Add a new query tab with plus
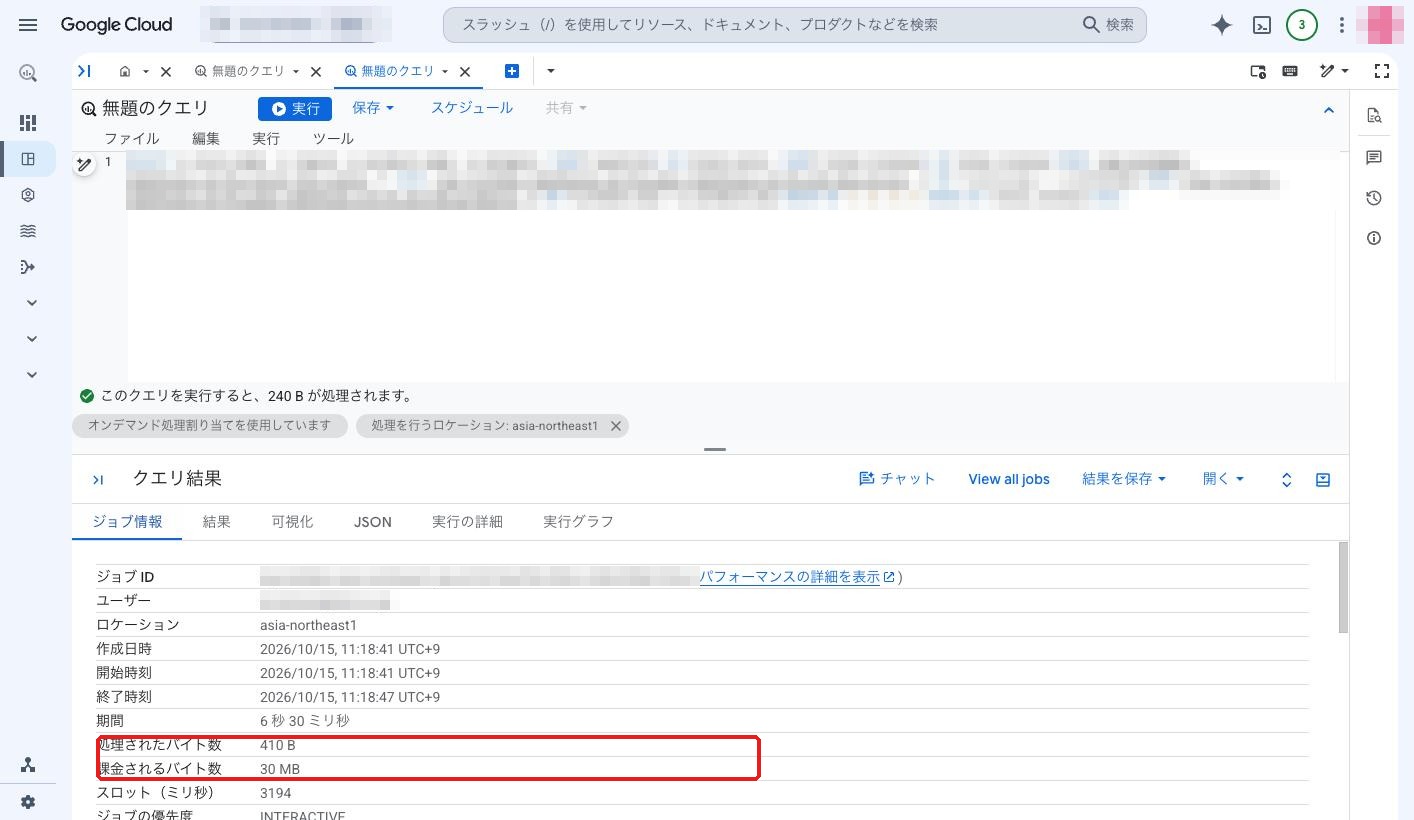The image size is (1414, 820). (x=512, y=71)
